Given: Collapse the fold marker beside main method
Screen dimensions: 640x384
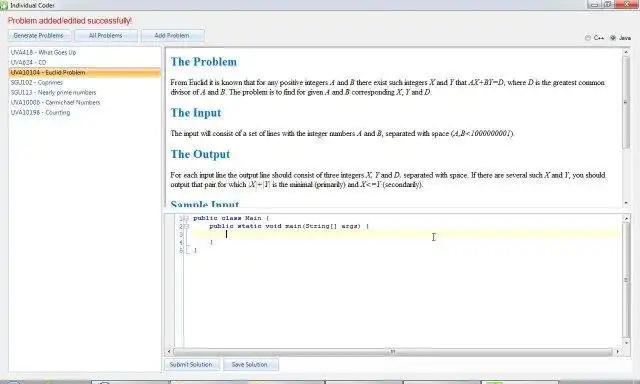Looking at the screenshot, I should pos(186,226).
